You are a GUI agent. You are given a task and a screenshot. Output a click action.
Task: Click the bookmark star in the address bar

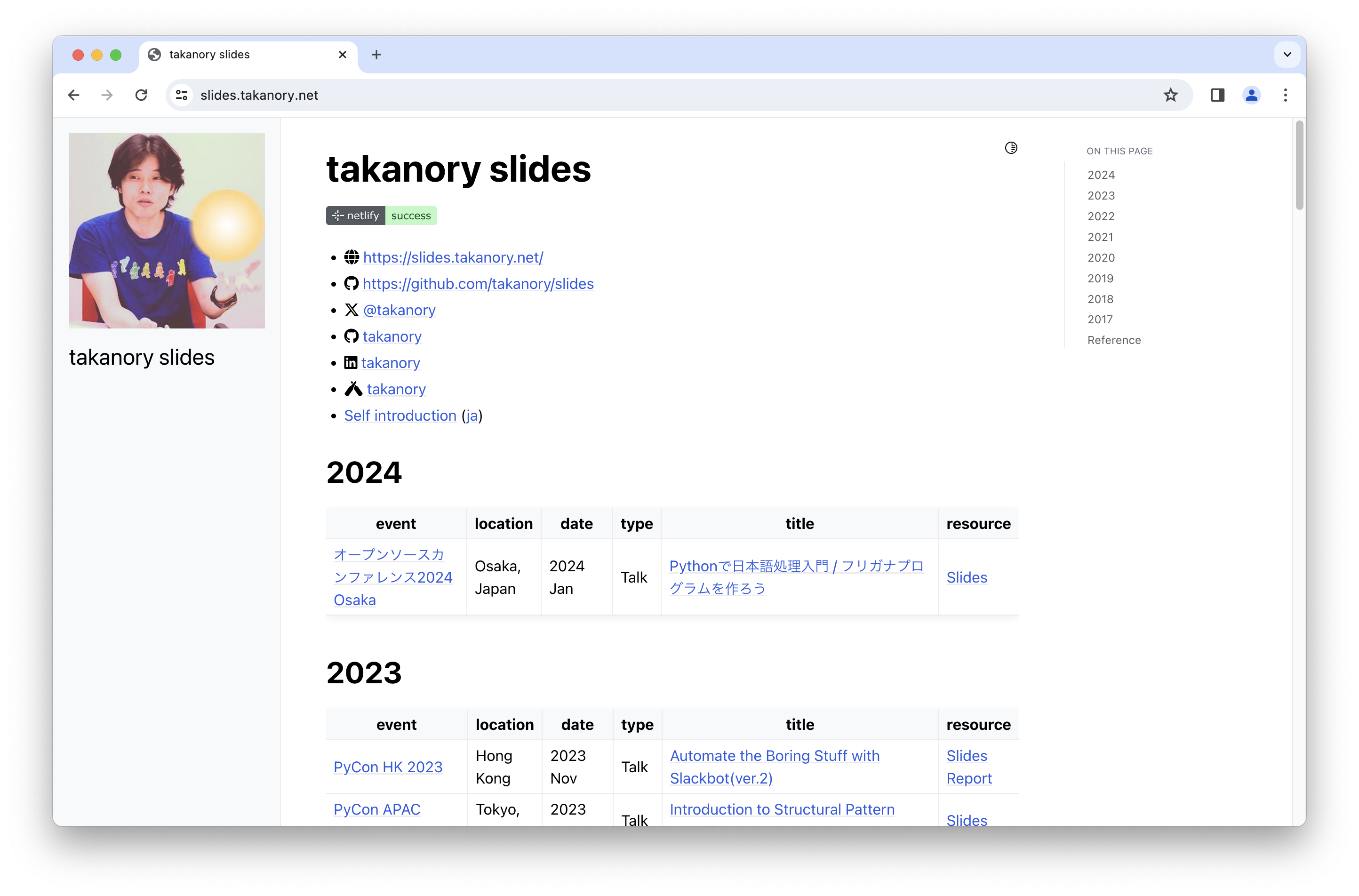tap(1170, 95)
